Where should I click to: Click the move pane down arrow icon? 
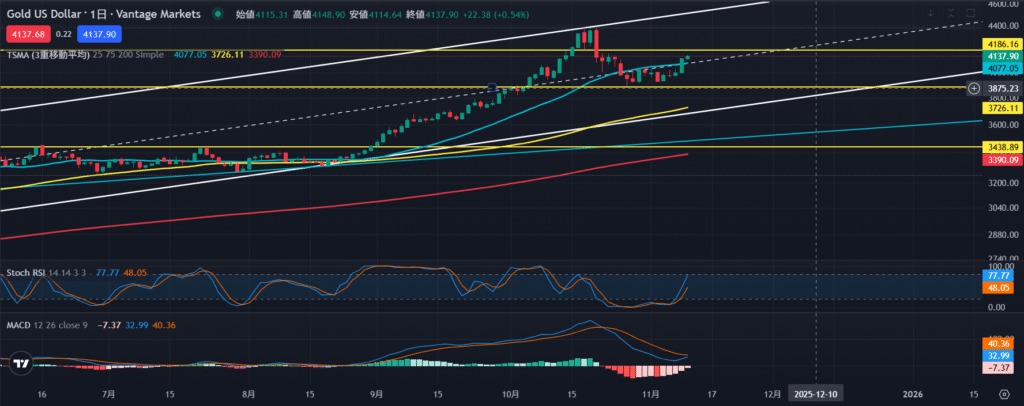929,14
